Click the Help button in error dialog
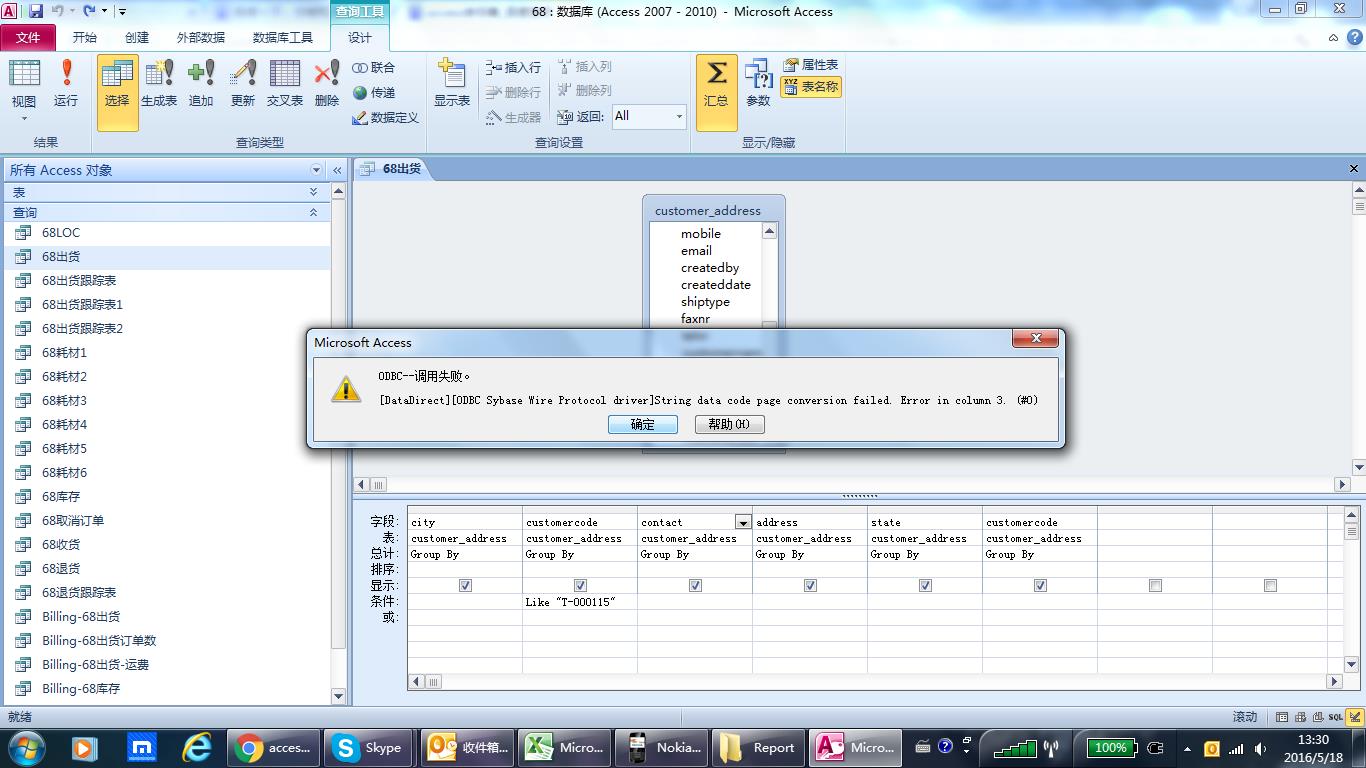 (x=730, y=424)
